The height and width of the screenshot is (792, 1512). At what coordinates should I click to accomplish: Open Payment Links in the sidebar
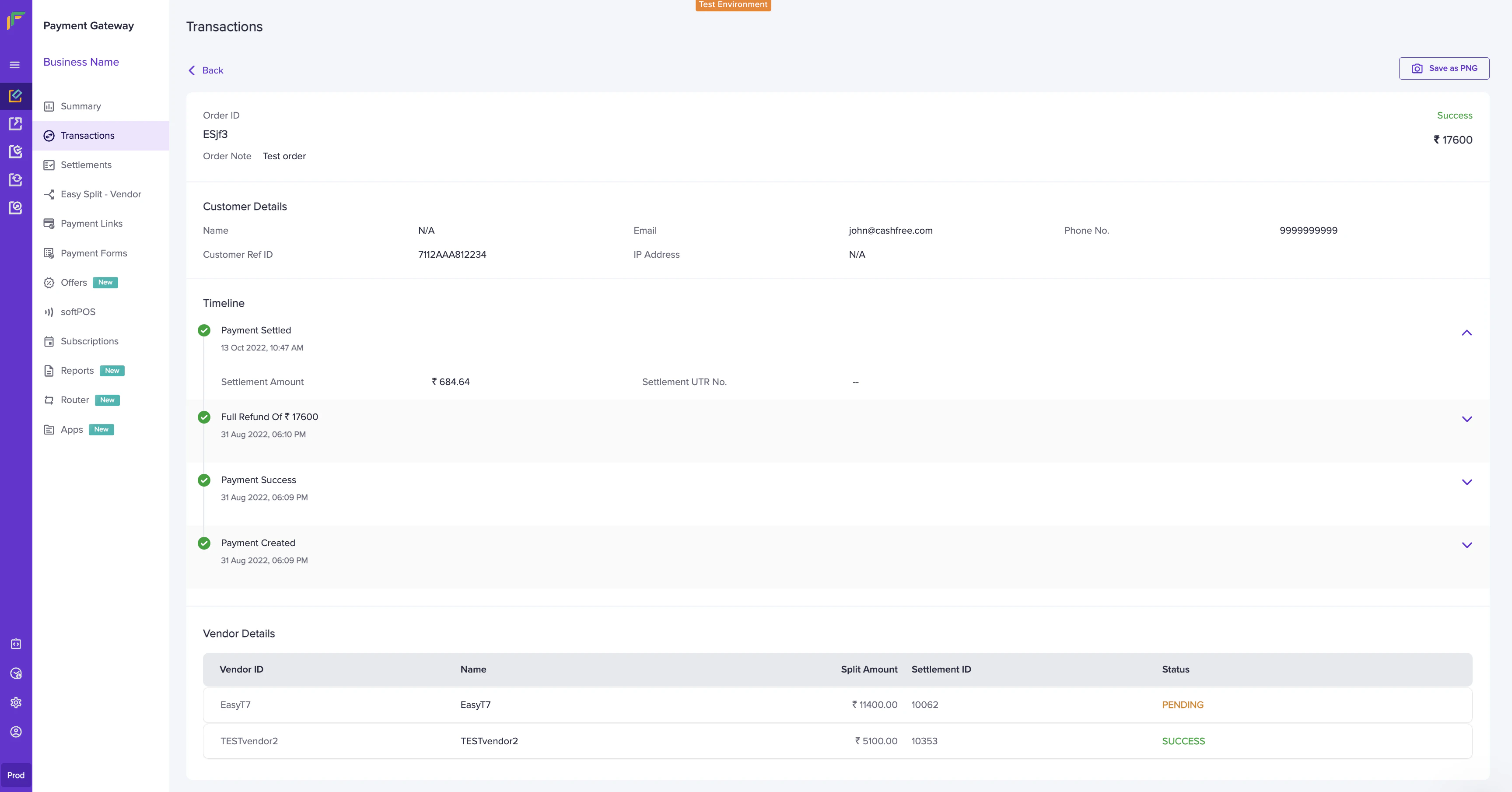(x=91, y=224)
